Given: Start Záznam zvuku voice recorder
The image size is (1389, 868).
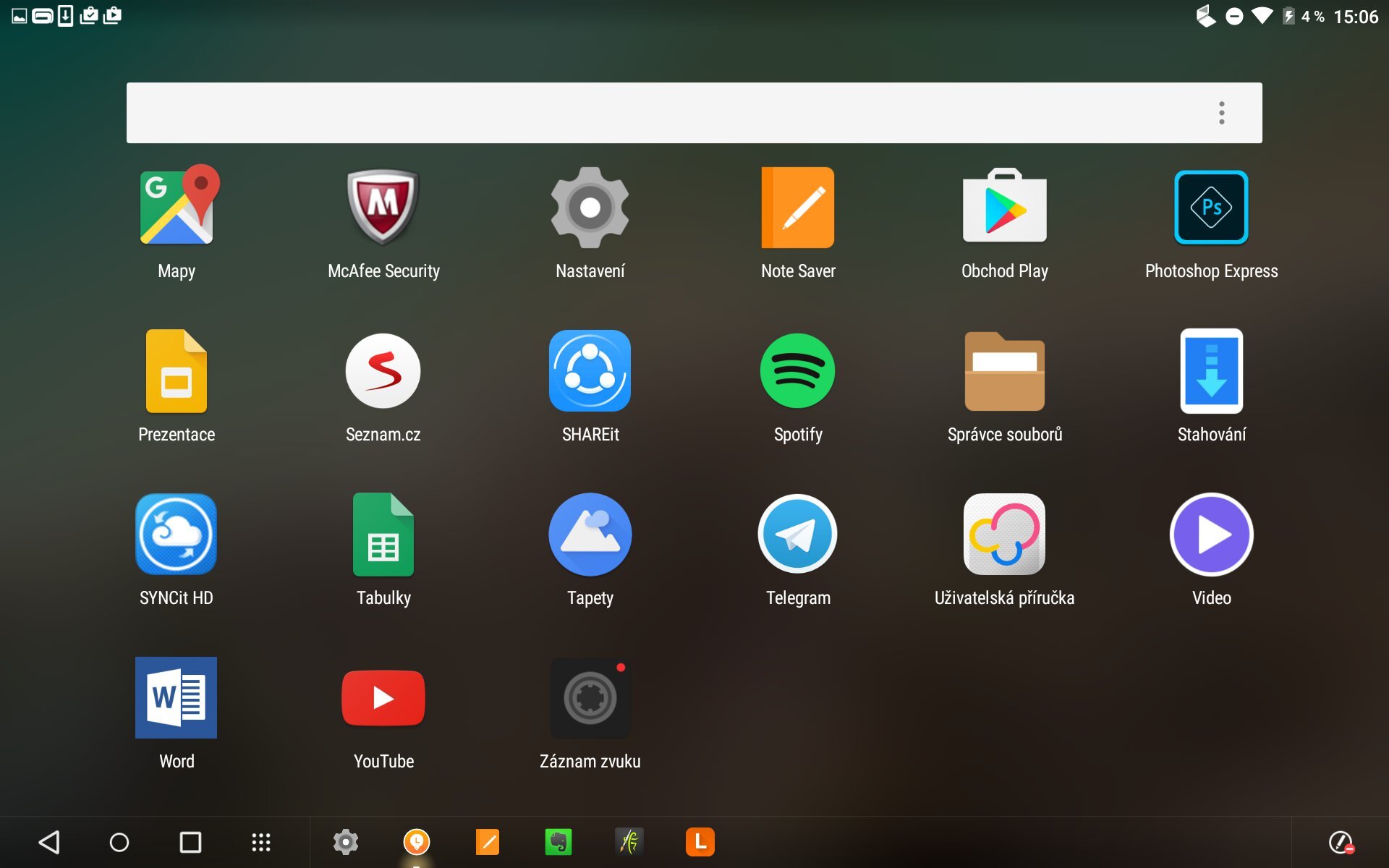Looking at the screenshot, I should 590,698.
